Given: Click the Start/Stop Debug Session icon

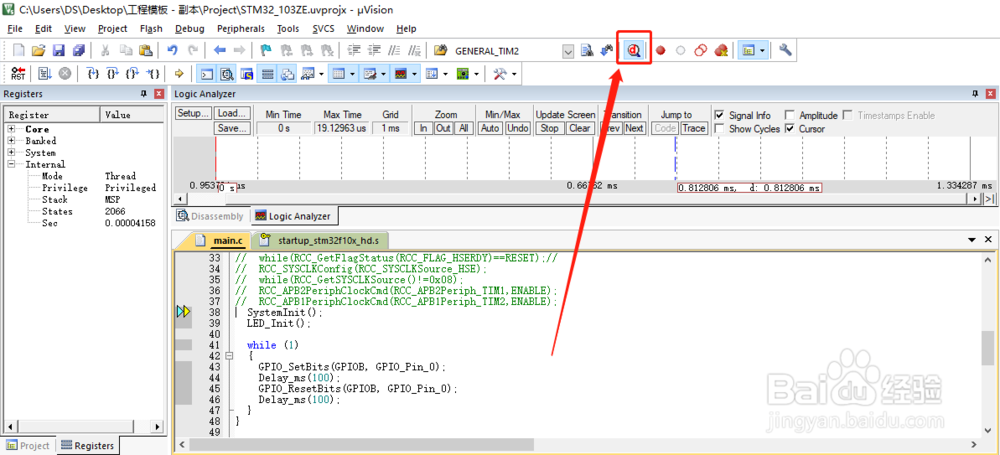Looking at the screenshot, I should click(633, 50).
